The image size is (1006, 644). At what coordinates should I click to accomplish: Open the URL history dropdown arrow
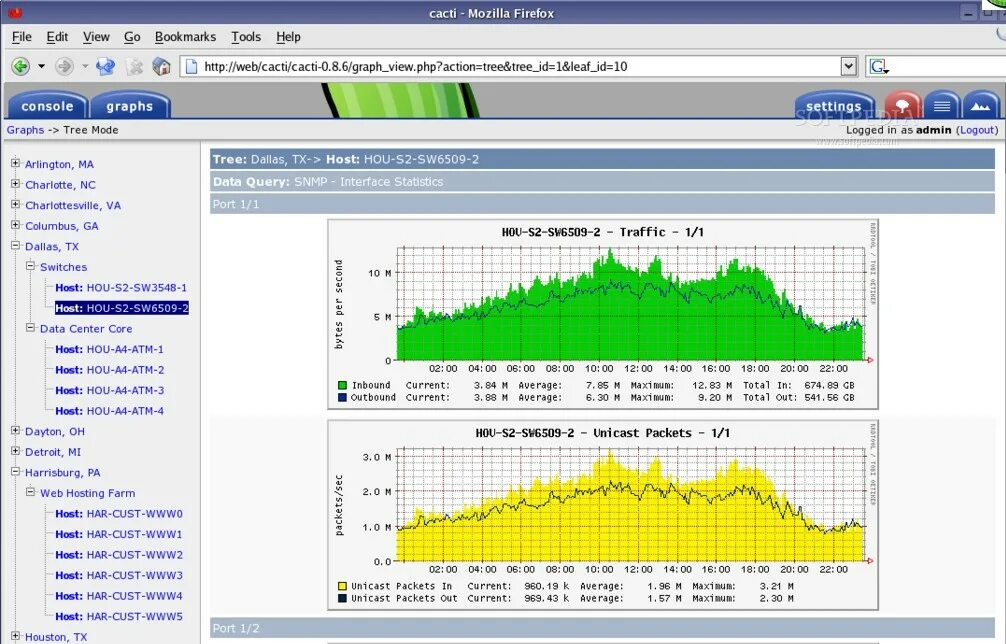848,66
